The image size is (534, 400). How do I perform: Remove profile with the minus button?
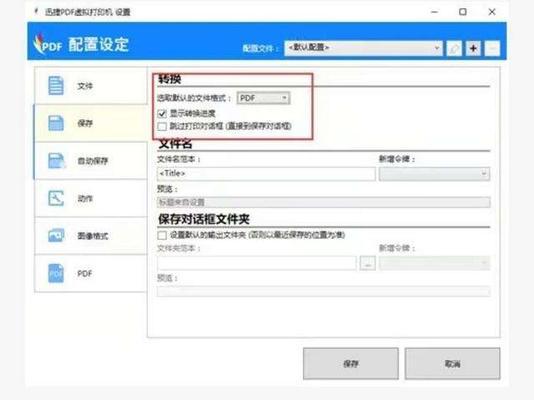coord(492,48)
